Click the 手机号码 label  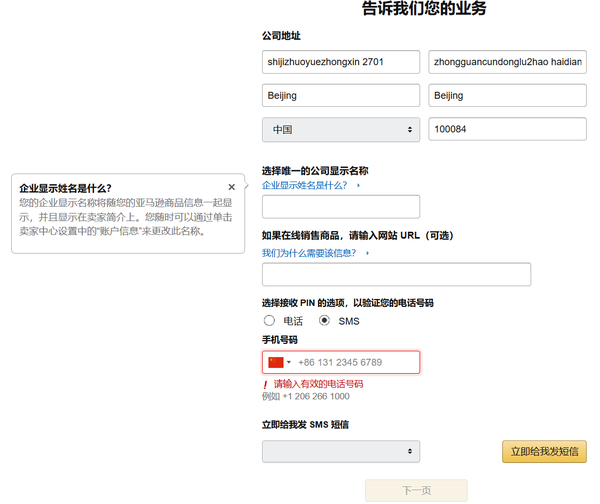pyautogui.click(x=280, y=340)
